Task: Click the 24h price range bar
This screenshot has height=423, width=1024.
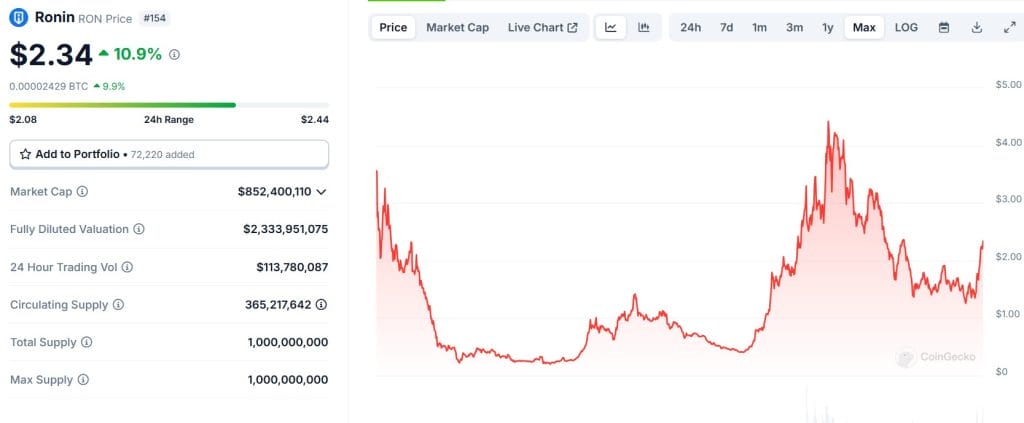Action: (x=169, y=104)
